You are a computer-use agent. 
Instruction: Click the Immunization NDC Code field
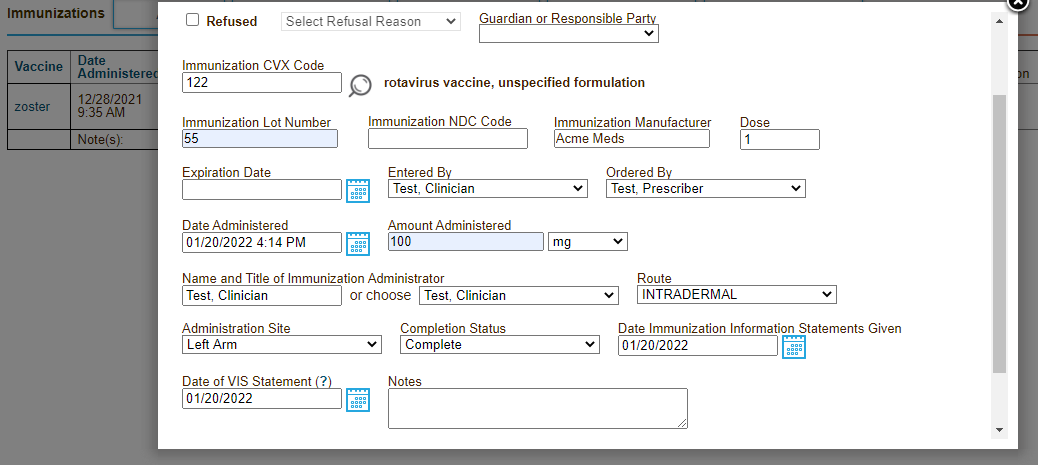tap(447, 139)
